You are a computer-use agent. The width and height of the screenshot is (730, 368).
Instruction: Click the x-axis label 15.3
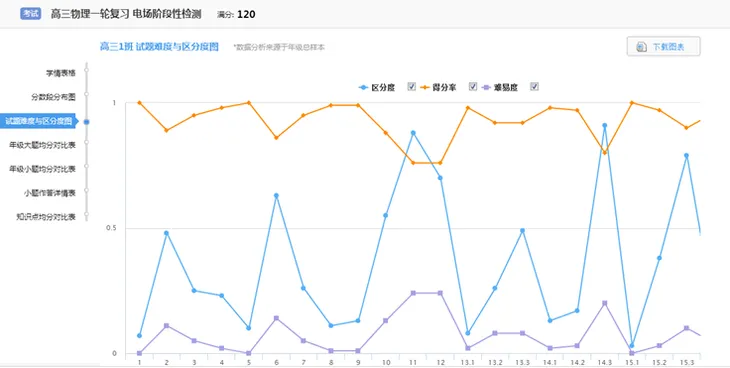coord(686,362)
